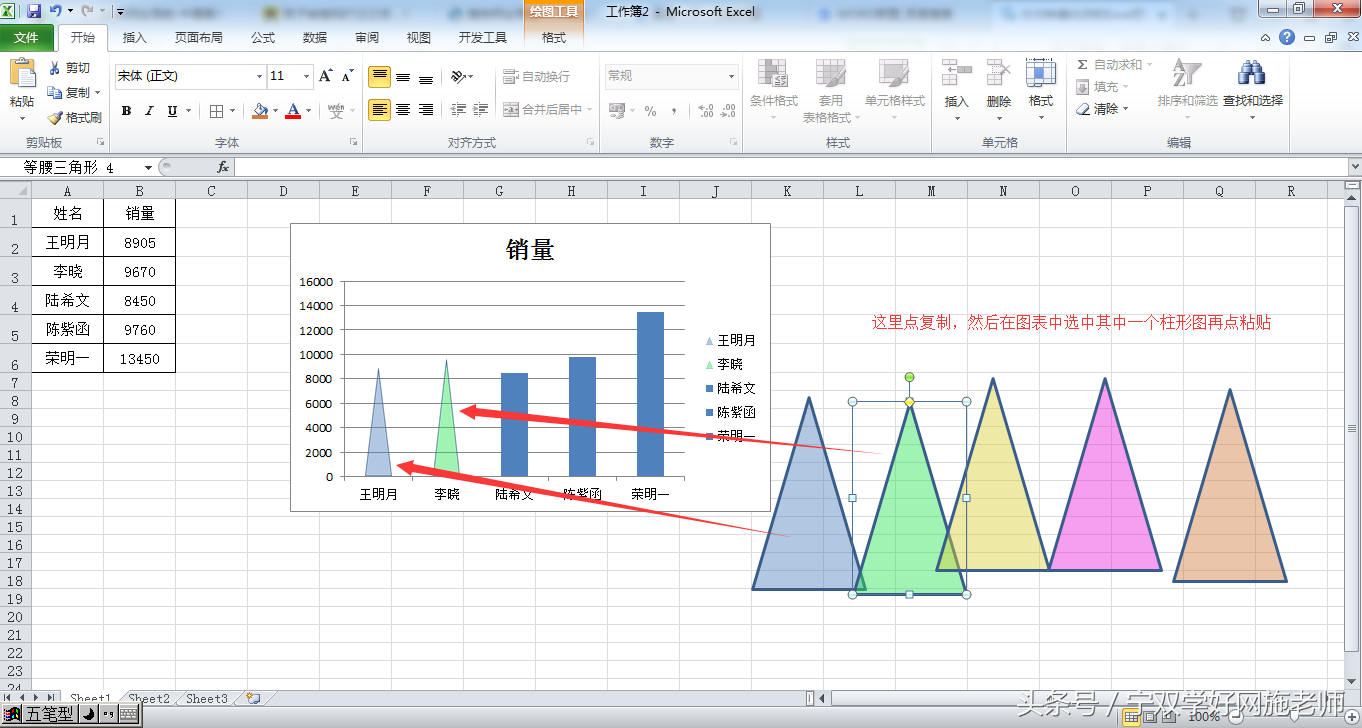Toggle top vertical alignment

(380, 77)
